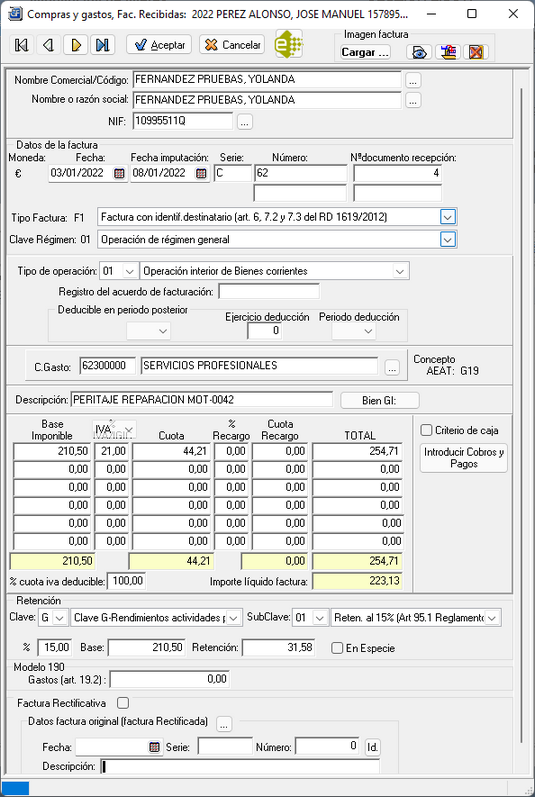Screen dimensions: 535x797
Task: Click Ejercicio deducción field
Action: coord(264,331)
